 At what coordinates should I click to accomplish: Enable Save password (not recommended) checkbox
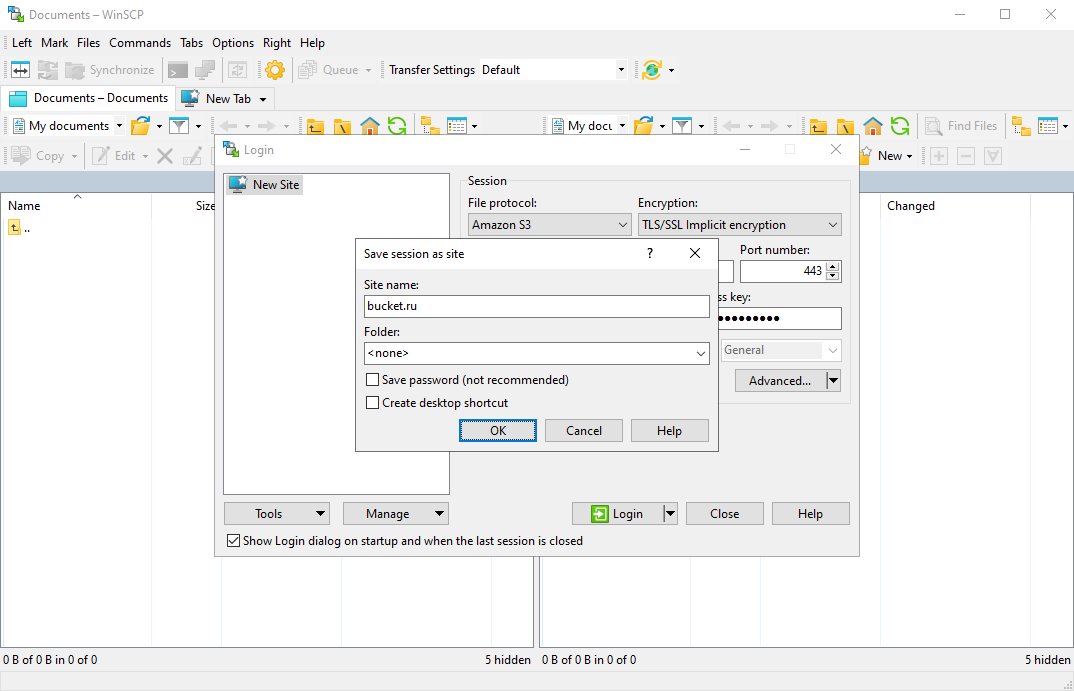pyautogui.click(x=373, y=379)
